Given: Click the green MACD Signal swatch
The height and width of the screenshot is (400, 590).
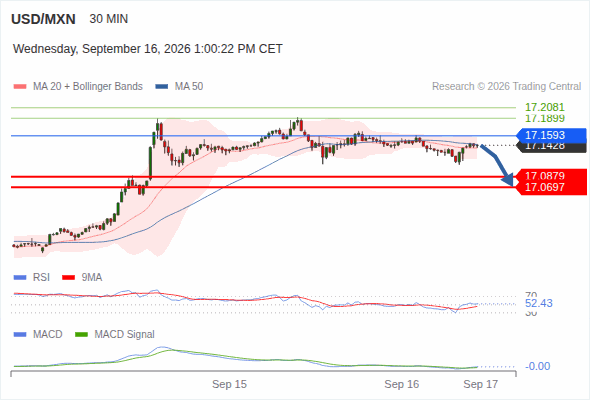Looking at the screenshot, I should point(81,335).
